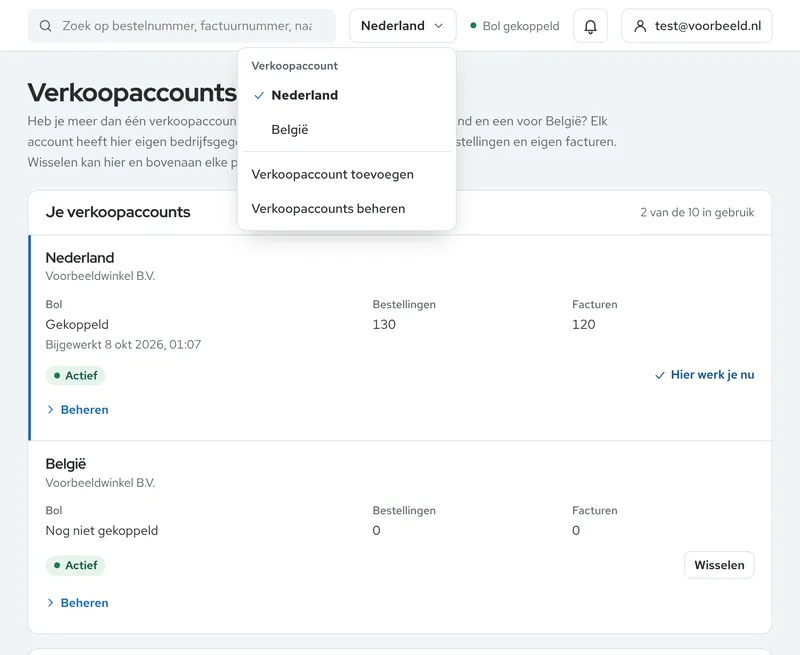Click the dropdown arrow next to Nederland
Screen dimensions: 800x655
point(439,26)
